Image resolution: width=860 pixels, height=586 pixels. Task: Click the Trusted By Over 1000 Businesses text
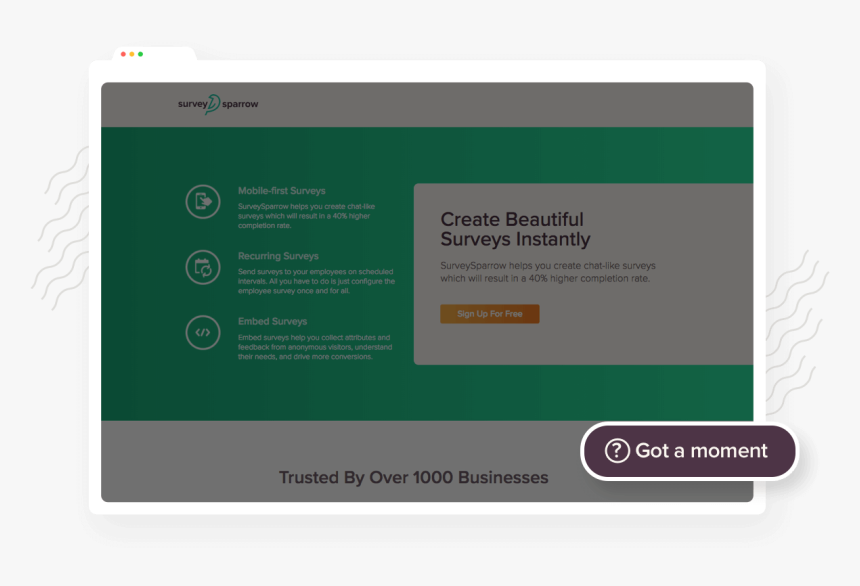pos(414,477)
